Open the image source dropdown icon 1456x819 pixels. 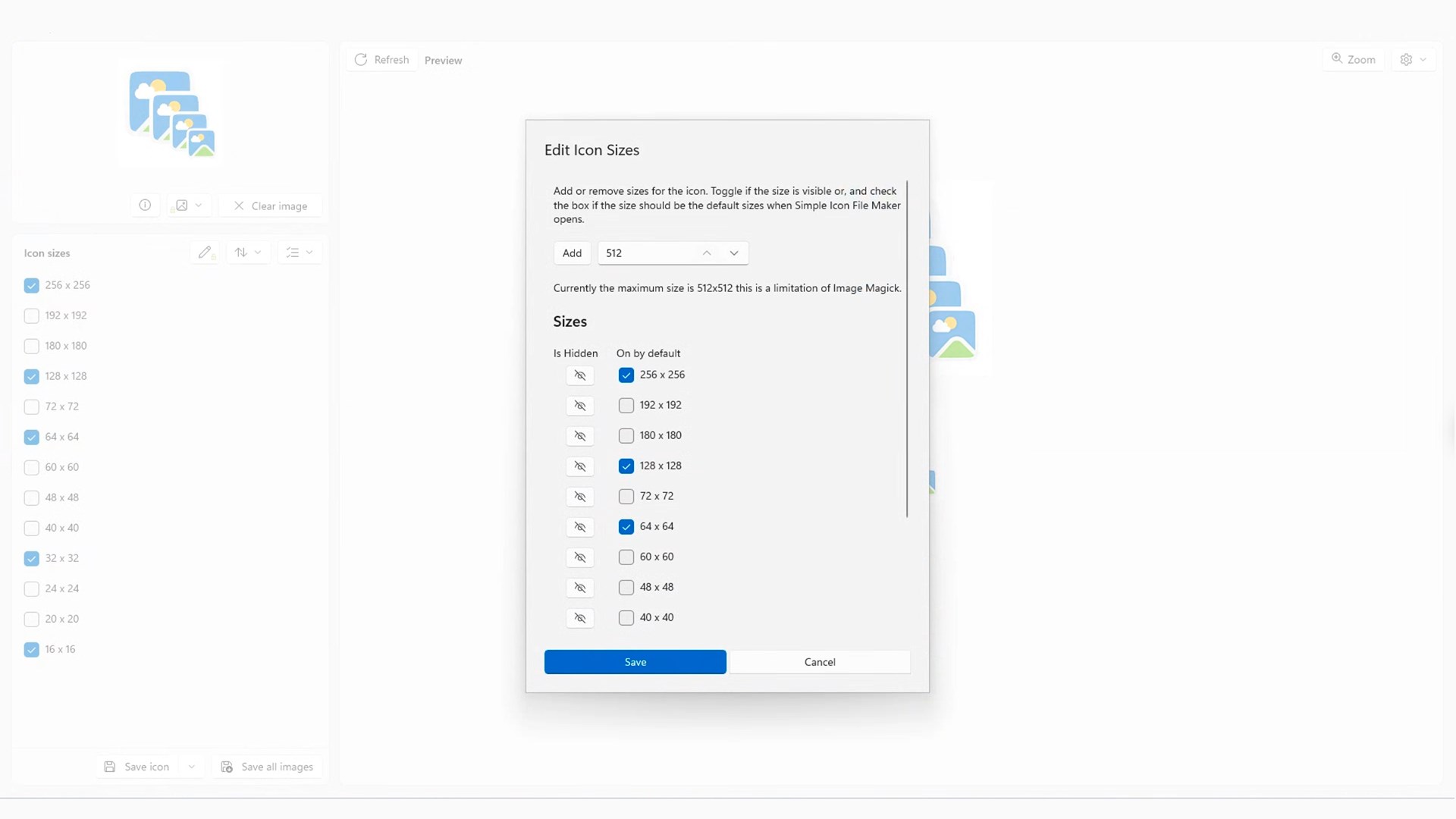pyautogui.click(x=188, y=206)
